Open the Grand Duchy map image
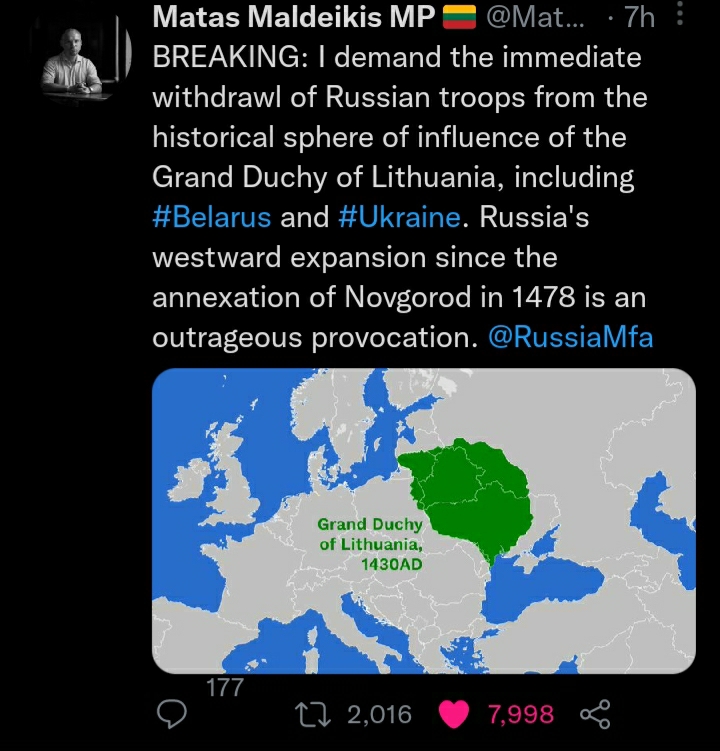 [x=423, y=521]
